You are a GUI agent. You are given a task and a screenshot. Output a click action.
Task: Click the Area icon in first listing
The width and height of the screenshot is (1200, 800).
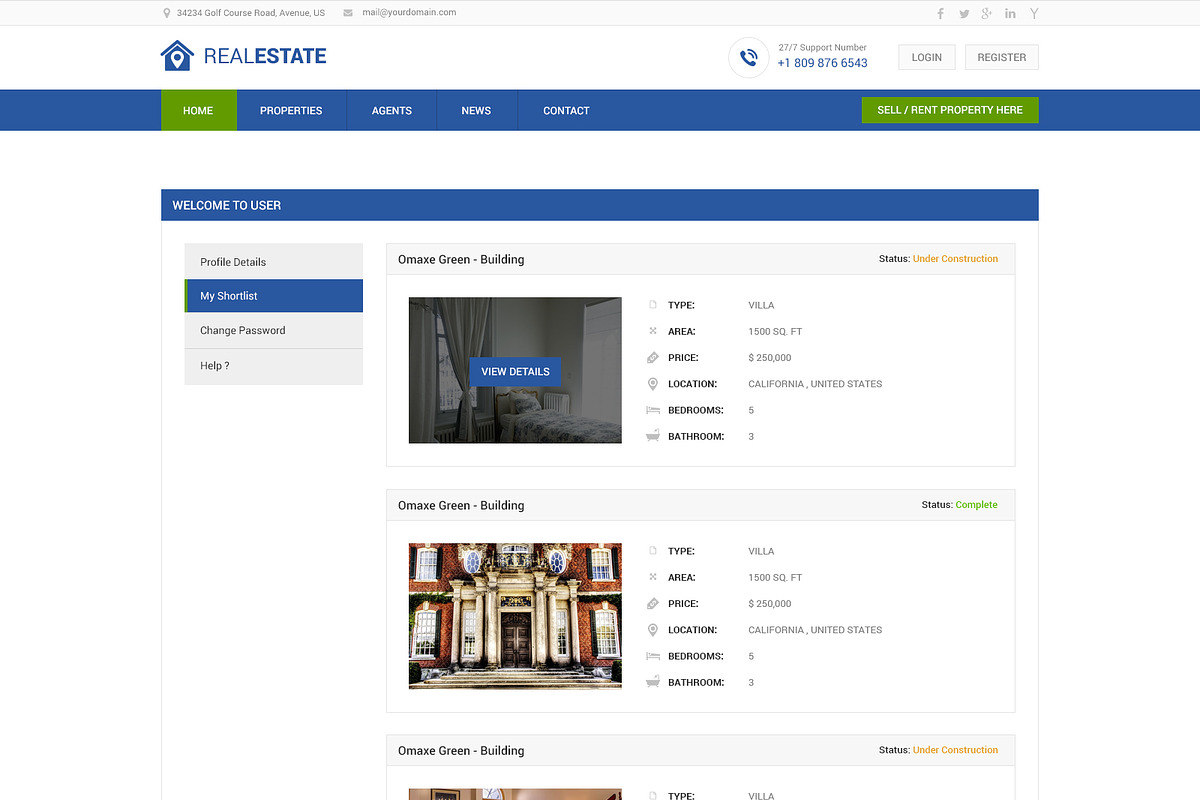click(x=653, y=331)
